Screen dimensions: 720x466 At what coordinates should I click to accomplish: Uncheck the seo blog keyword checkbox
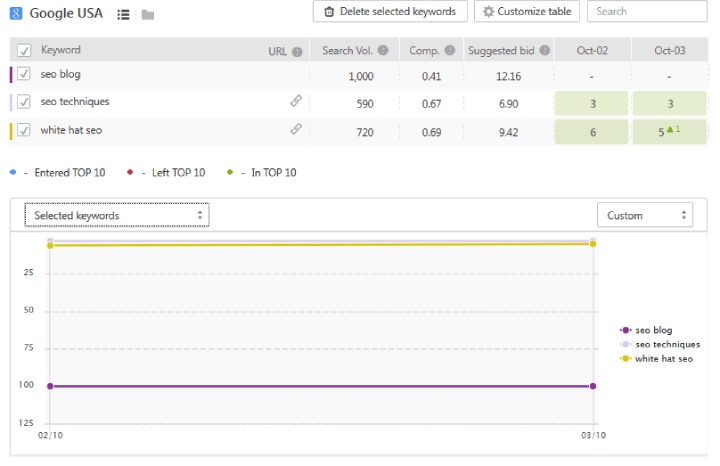click(24, 73)
